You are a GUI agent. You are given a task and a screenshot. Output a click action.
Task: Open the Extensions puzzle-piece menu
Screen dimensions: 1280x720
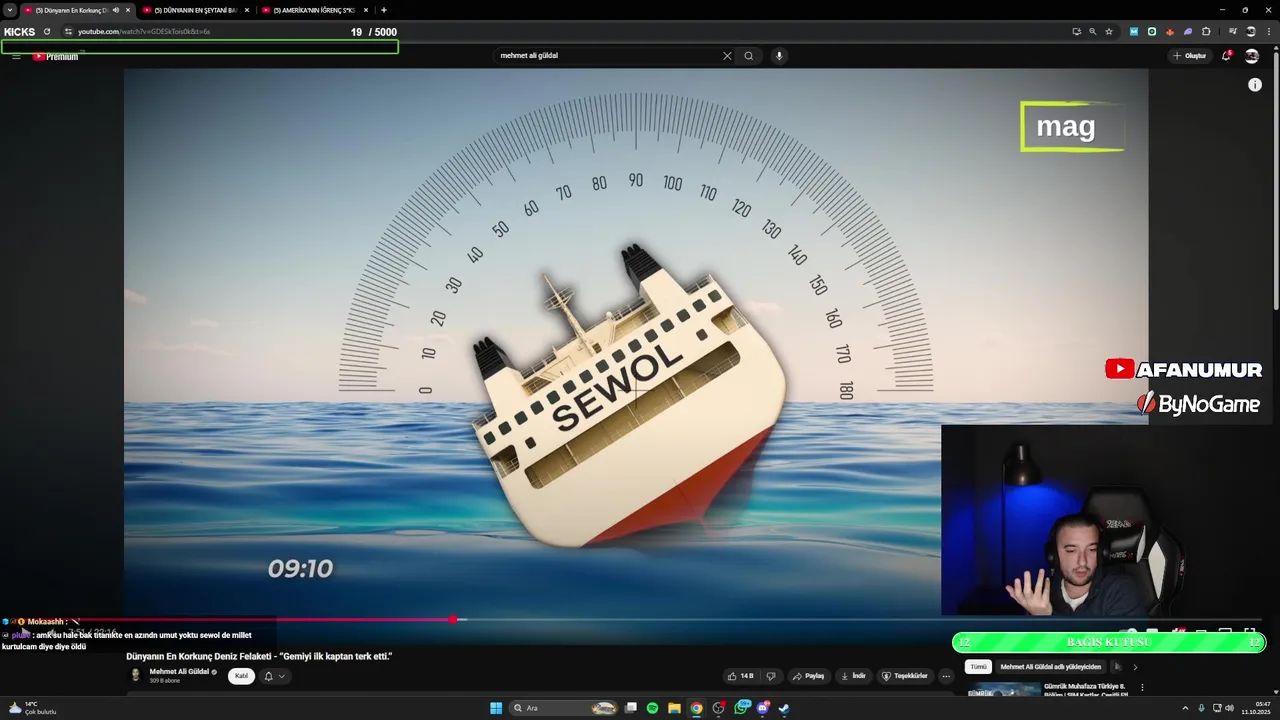pyautogui.click(x=1206, y=32)
